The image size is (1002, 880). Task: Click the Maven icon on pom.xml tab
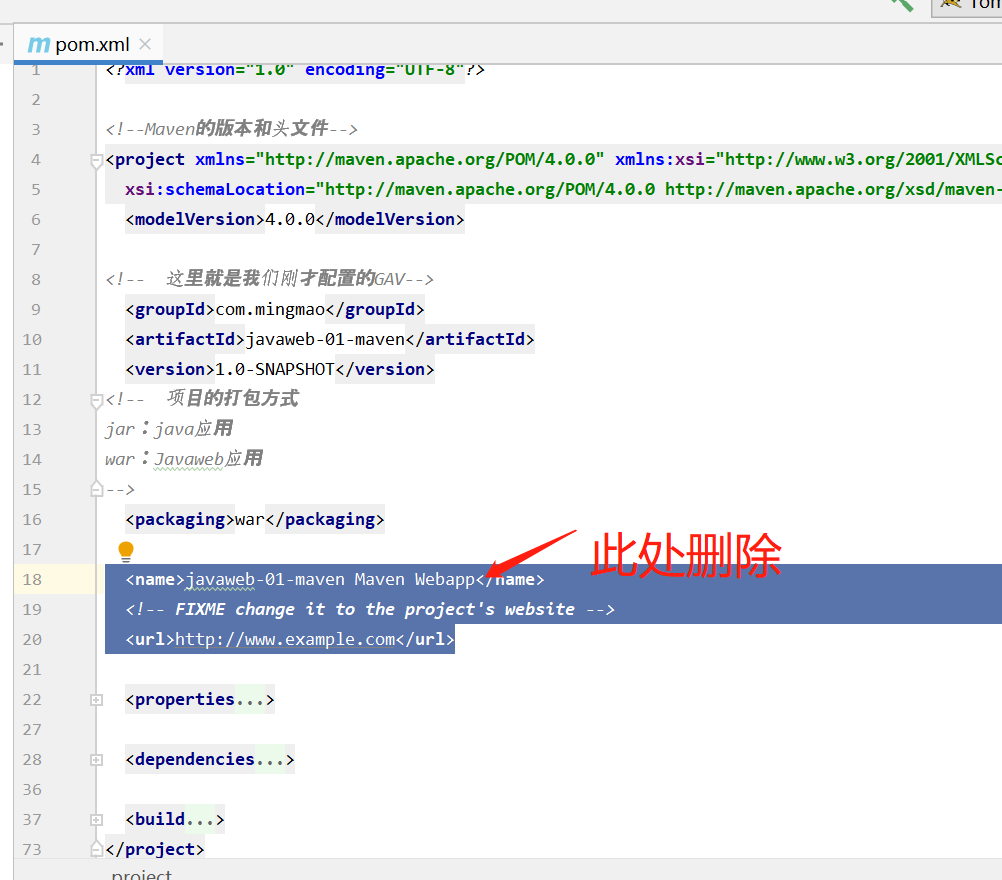pos(39,45)
